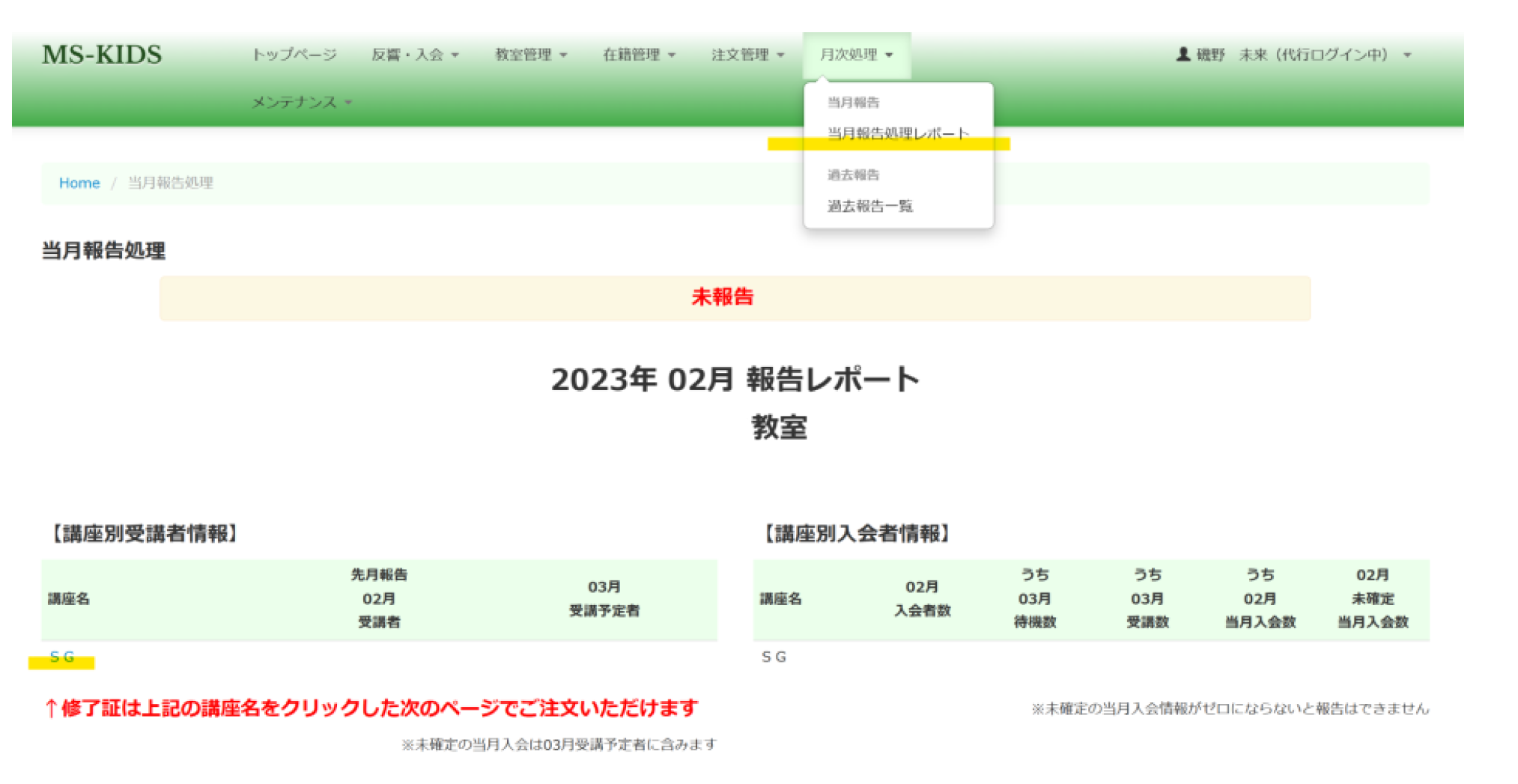The image size is (1518, 784).
Task: Expand the 反響・入会 dropdown menu
Action: 415,55
